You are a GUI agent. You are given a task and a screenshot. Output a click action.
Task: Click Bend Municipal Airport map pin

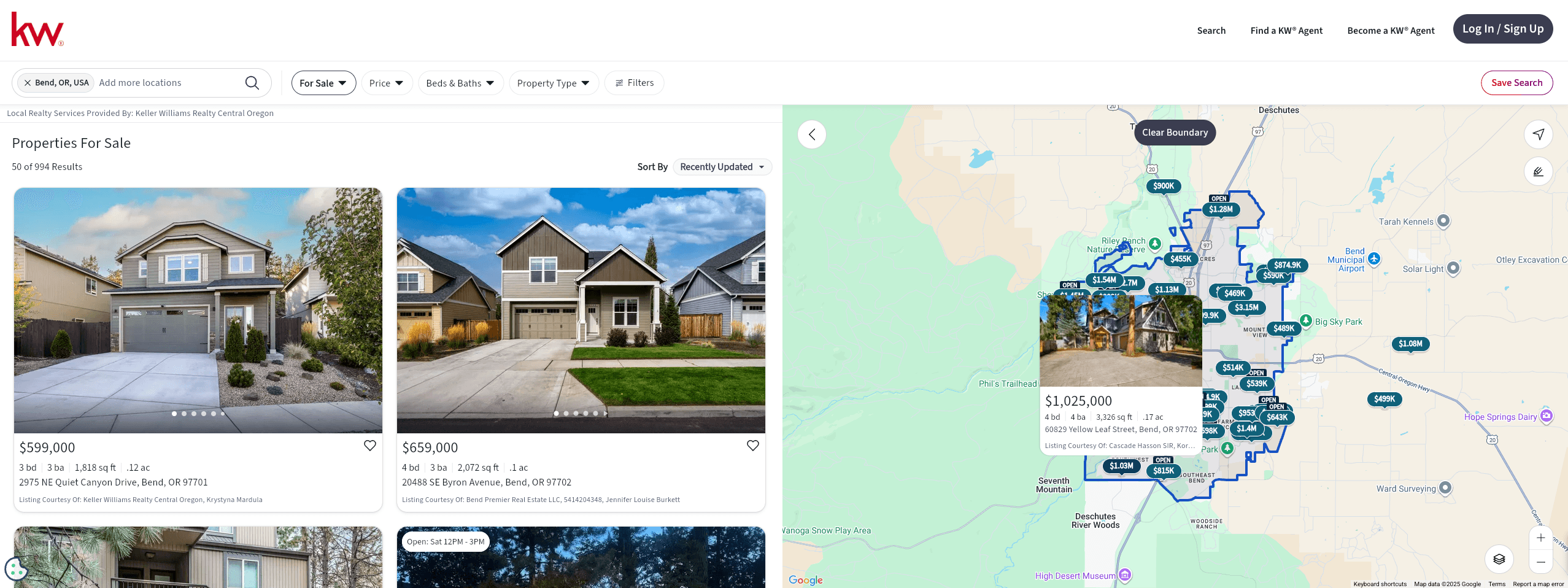coord(1374,259)
